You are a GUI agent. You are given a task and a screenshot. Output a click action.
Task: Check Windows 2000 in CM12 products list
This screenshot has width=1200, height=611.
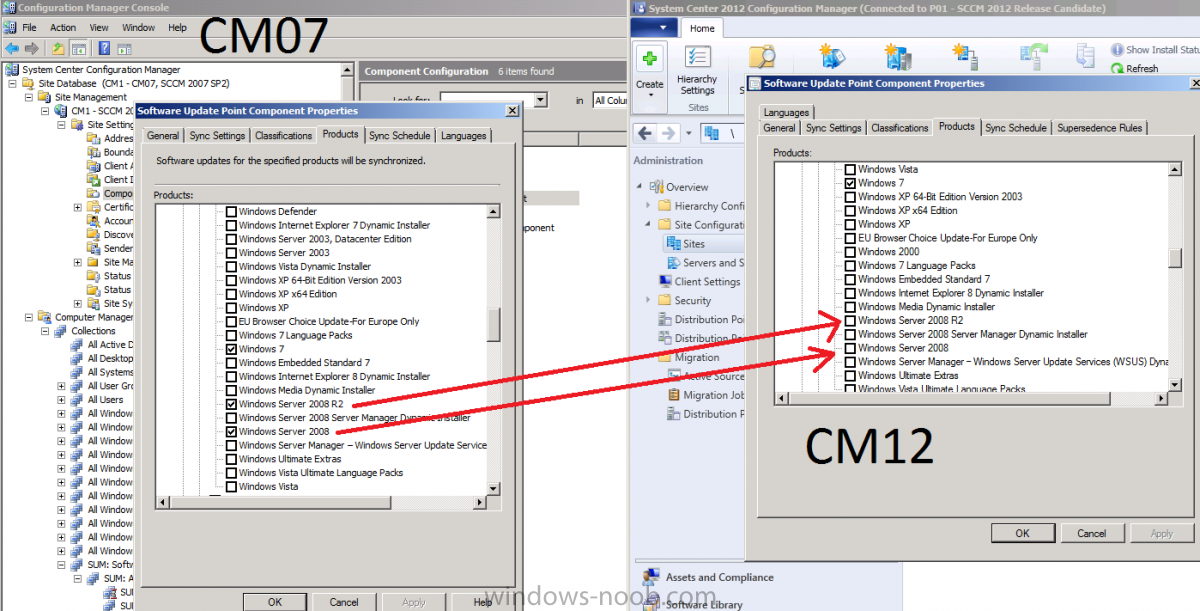point(850,252)
